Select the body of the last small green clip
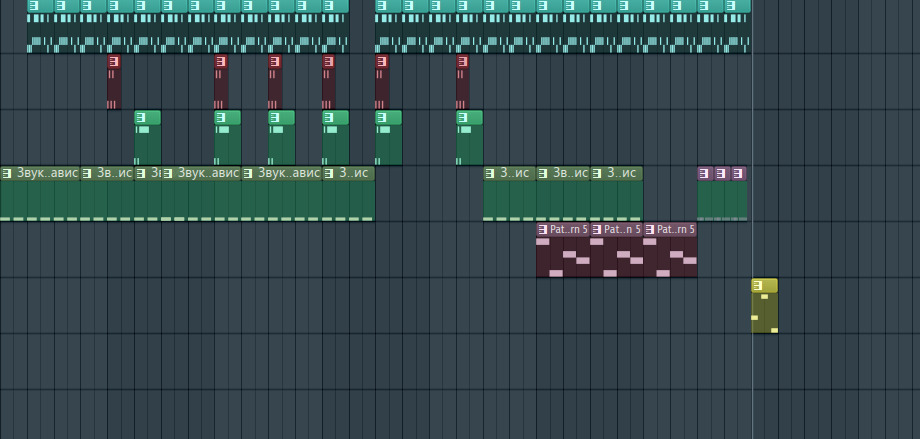920x439 pixels. pos(469,146)
